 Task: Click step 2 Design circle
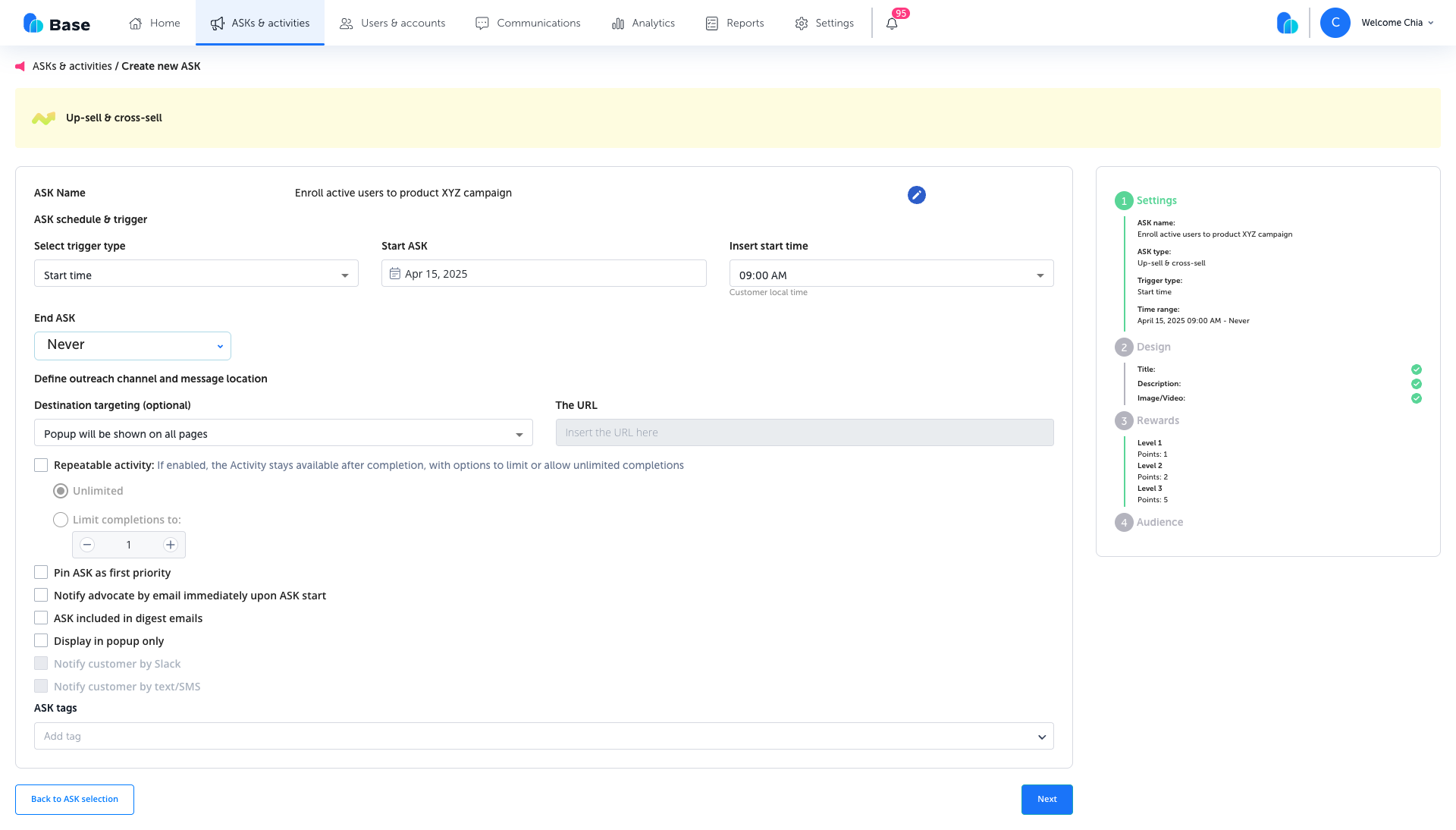(x=1124, y=347)
